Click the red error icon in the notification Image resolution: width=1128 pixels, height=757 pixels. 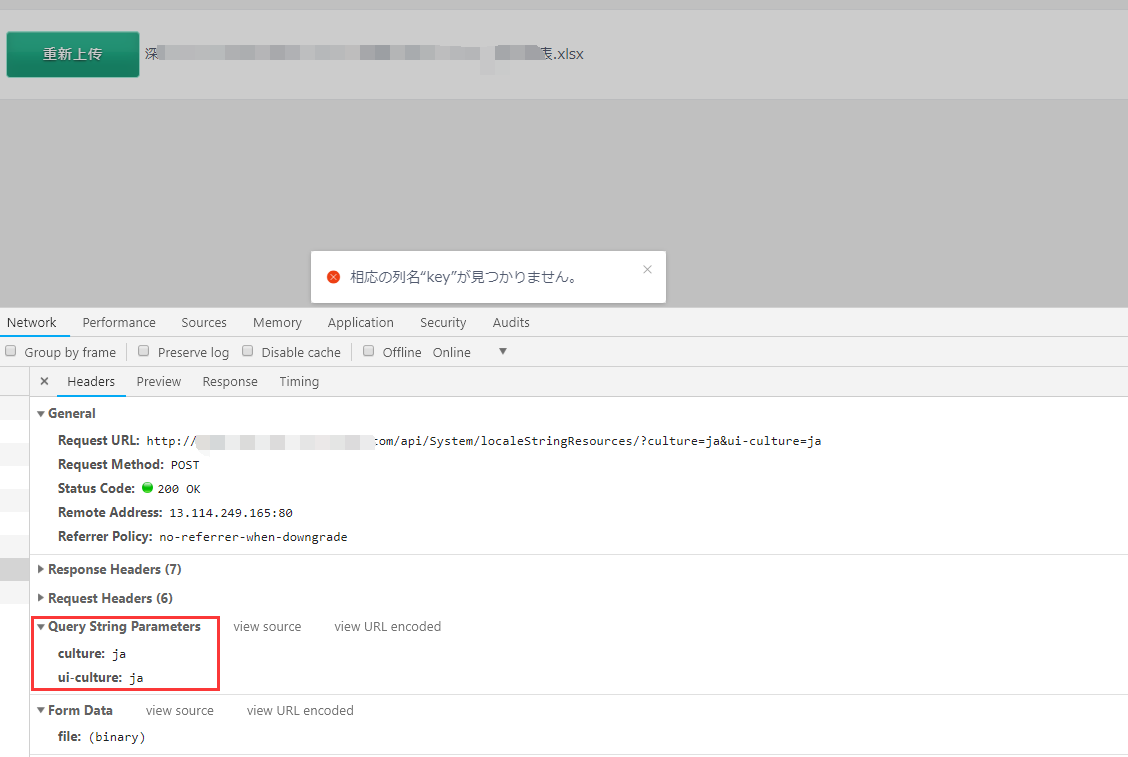tap(333, 277)
